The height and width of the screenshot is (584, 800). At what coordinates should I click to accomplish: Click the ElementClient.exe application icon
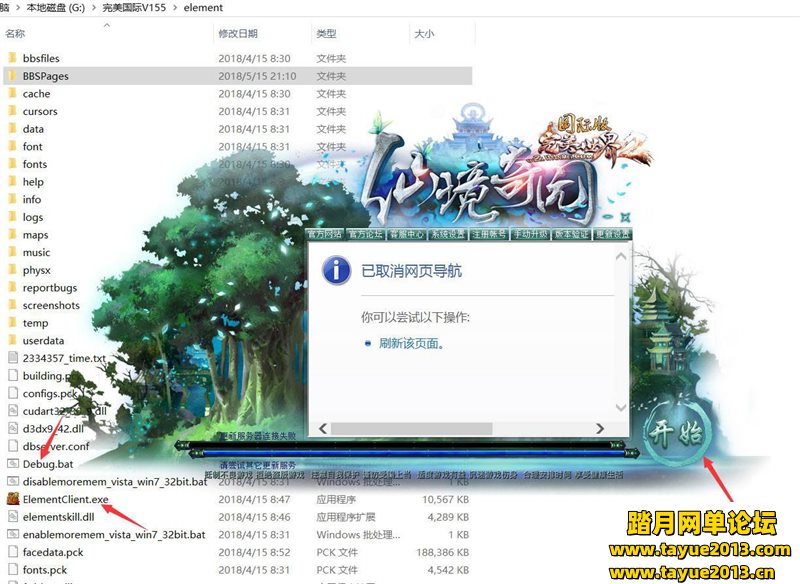pyautogui.click(x=13, y=499)
